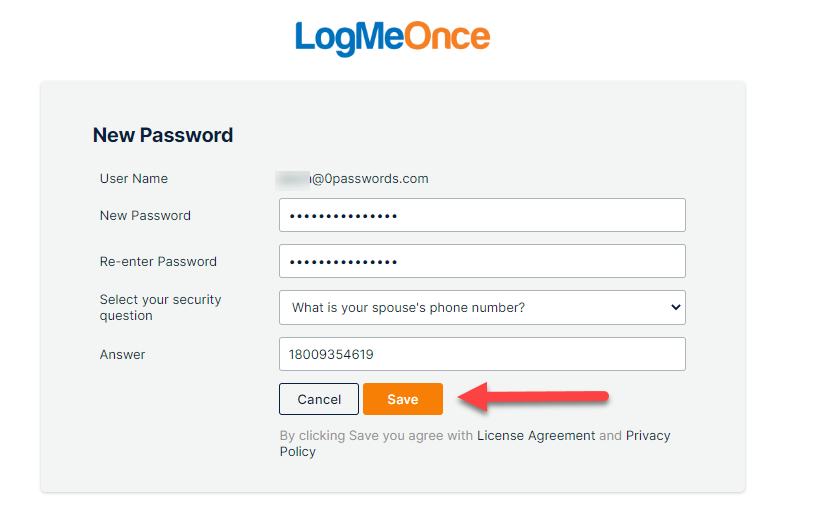Screen dimensions: 815x514
Task: Click the LogMeOnce logo
Action: [x=392, y=38]
